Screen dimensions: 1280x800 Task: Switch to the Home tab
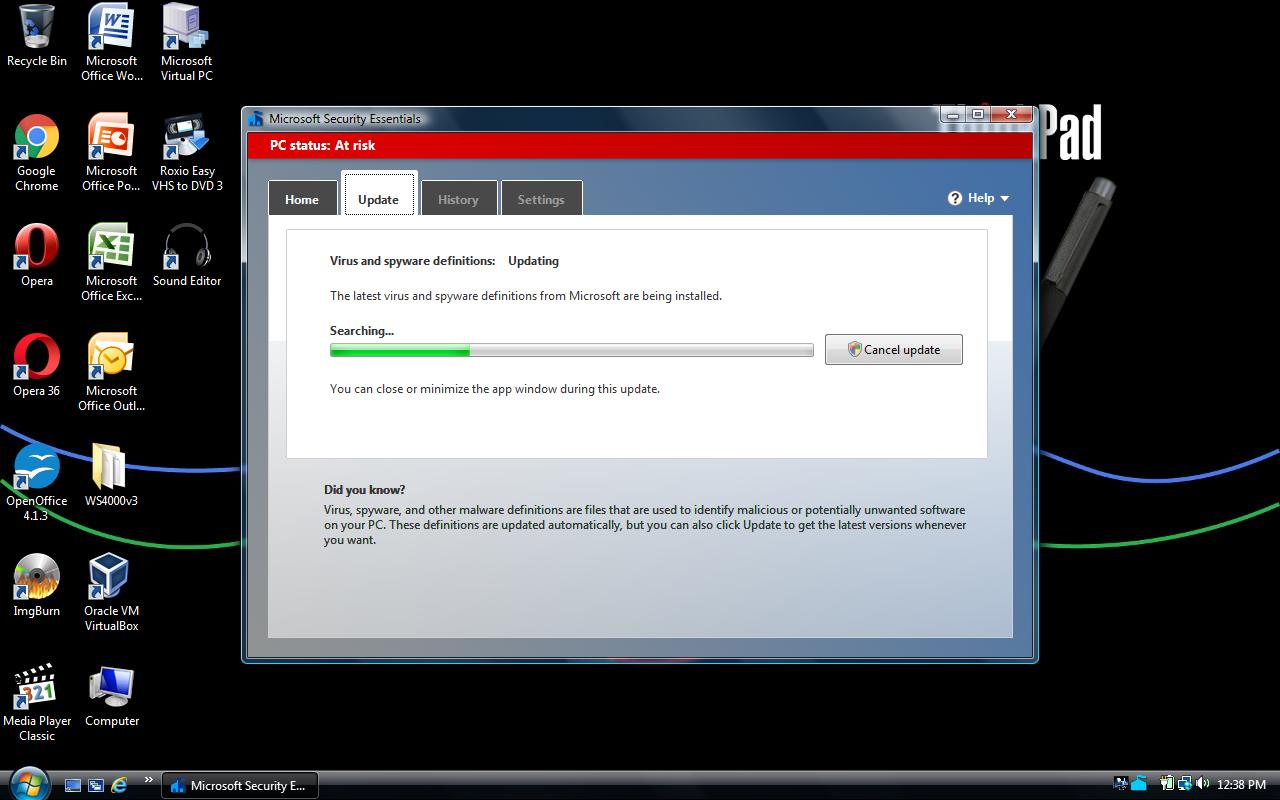coord(302,198)
